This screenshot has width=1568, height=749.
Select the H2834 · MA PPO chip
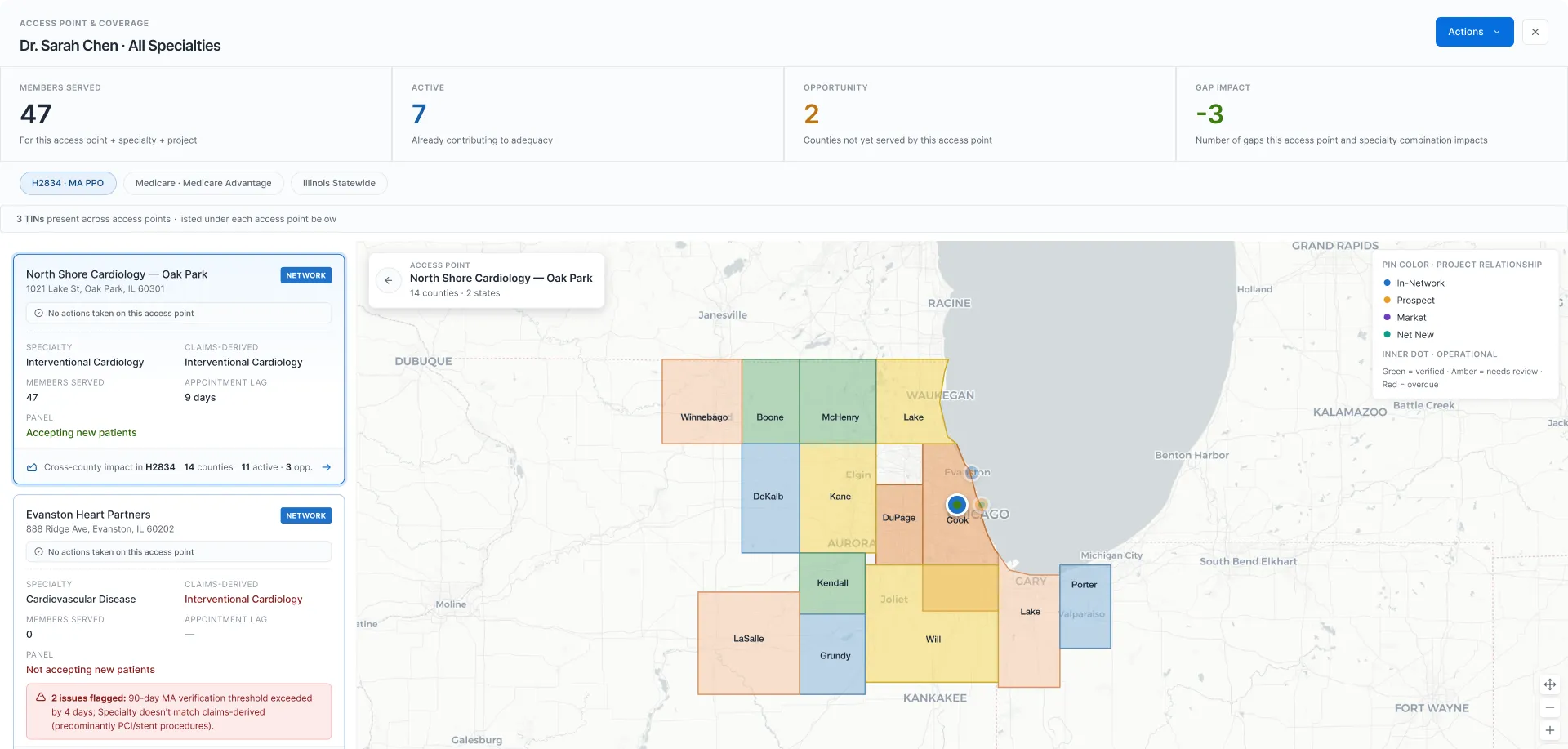[x=68, y=183]
